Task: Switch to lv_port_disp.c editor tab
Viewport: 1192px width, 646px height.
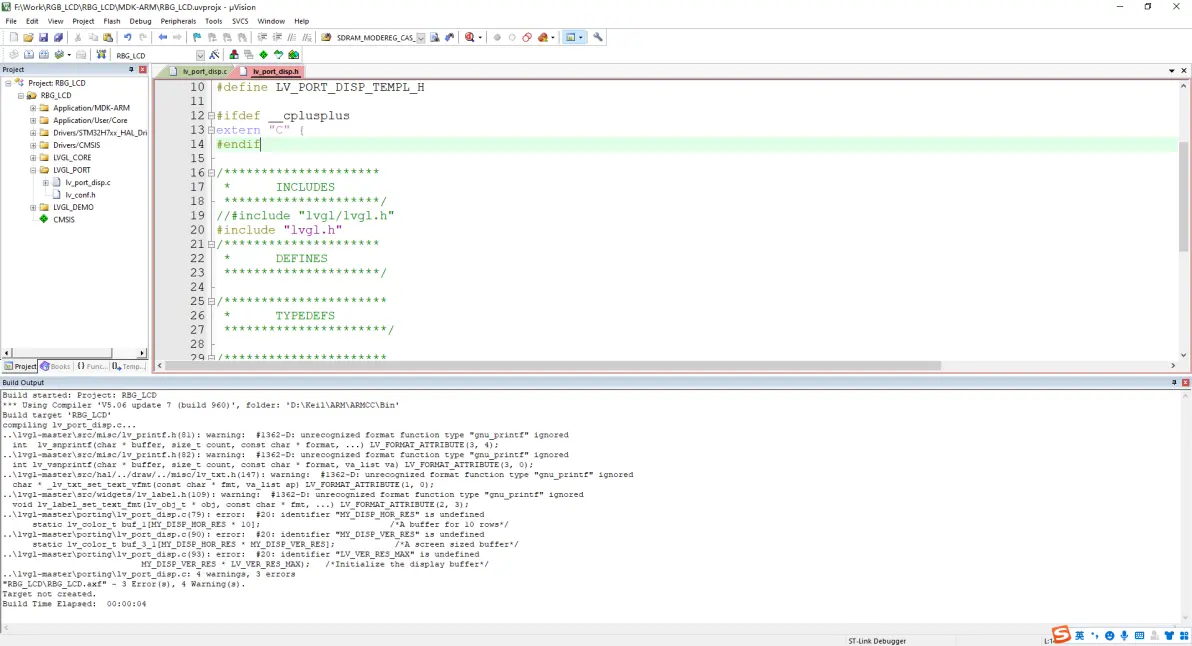Action: 198,72
